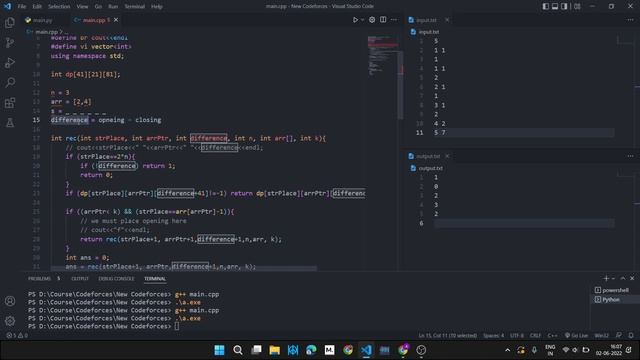Open the Selection menu
The height and width of the screenshot is (360, 640).
click(59, 6)
